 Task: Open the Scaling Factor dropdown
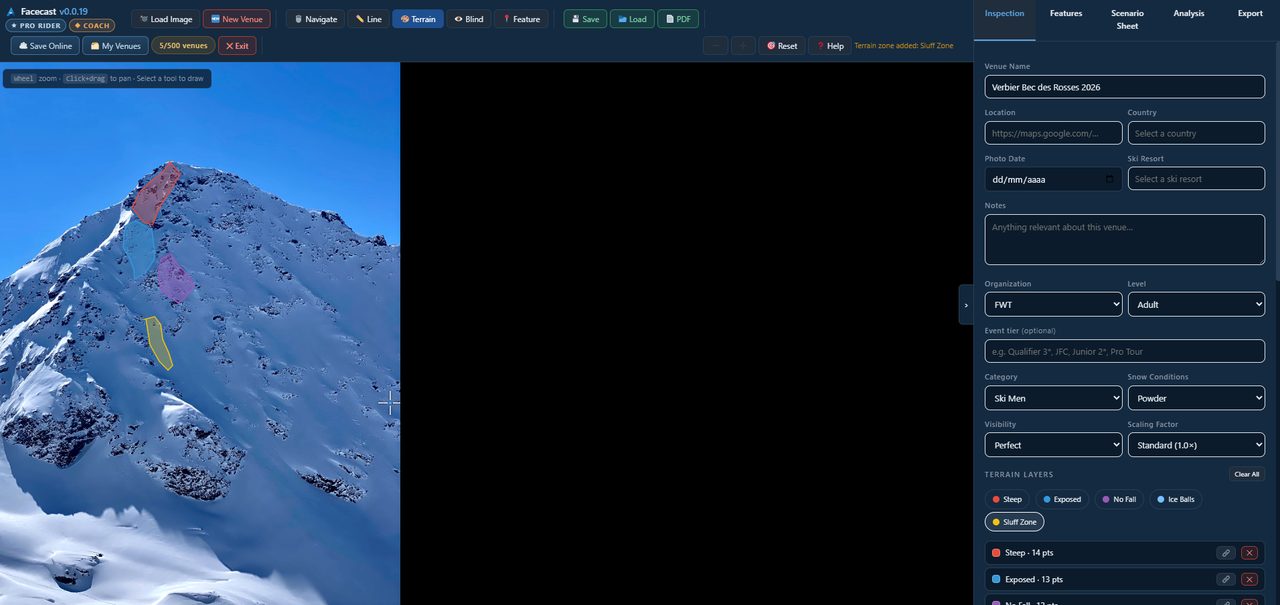(1196, 445)
